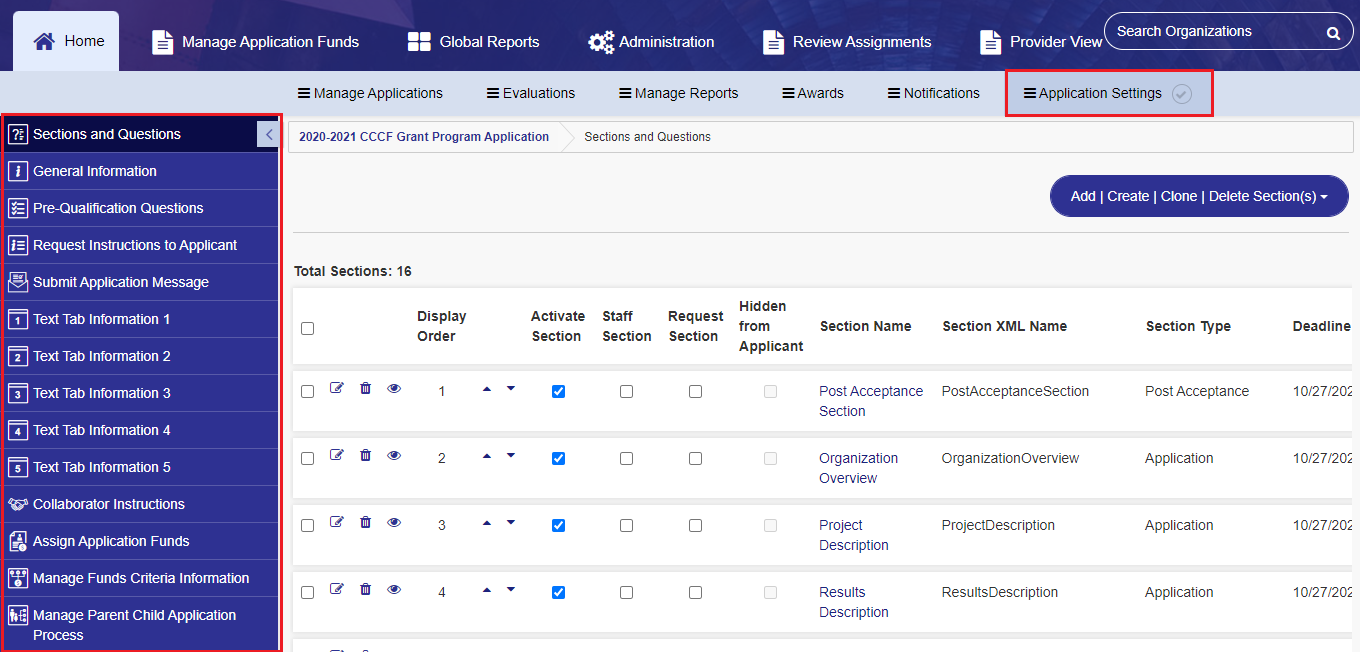Enable Staff Section for Project Description
The height and width of the screenshot is (652, 1360).
[626, 526]
